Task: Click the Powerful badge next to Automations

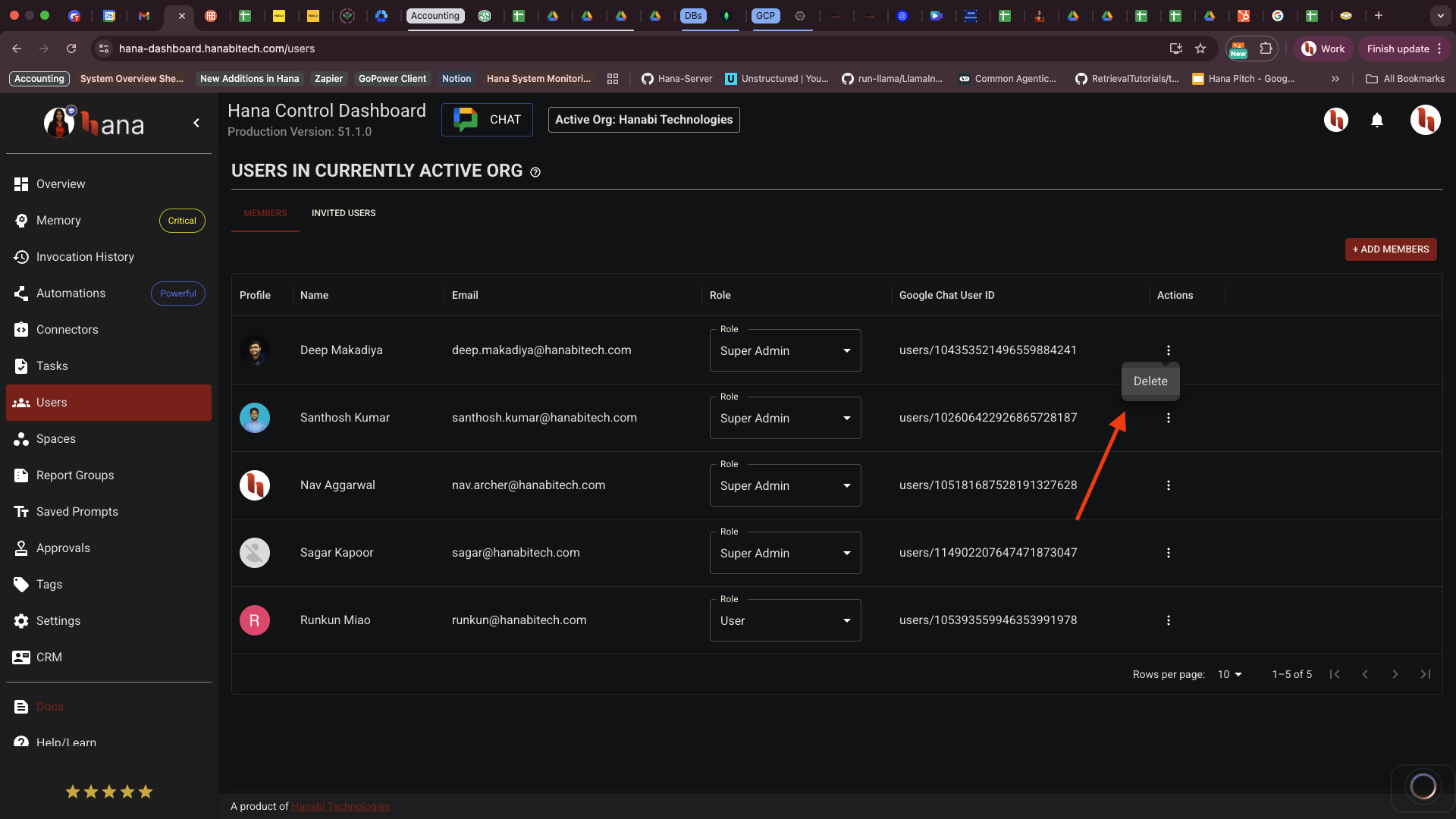Action: click(x=178, y=293)
